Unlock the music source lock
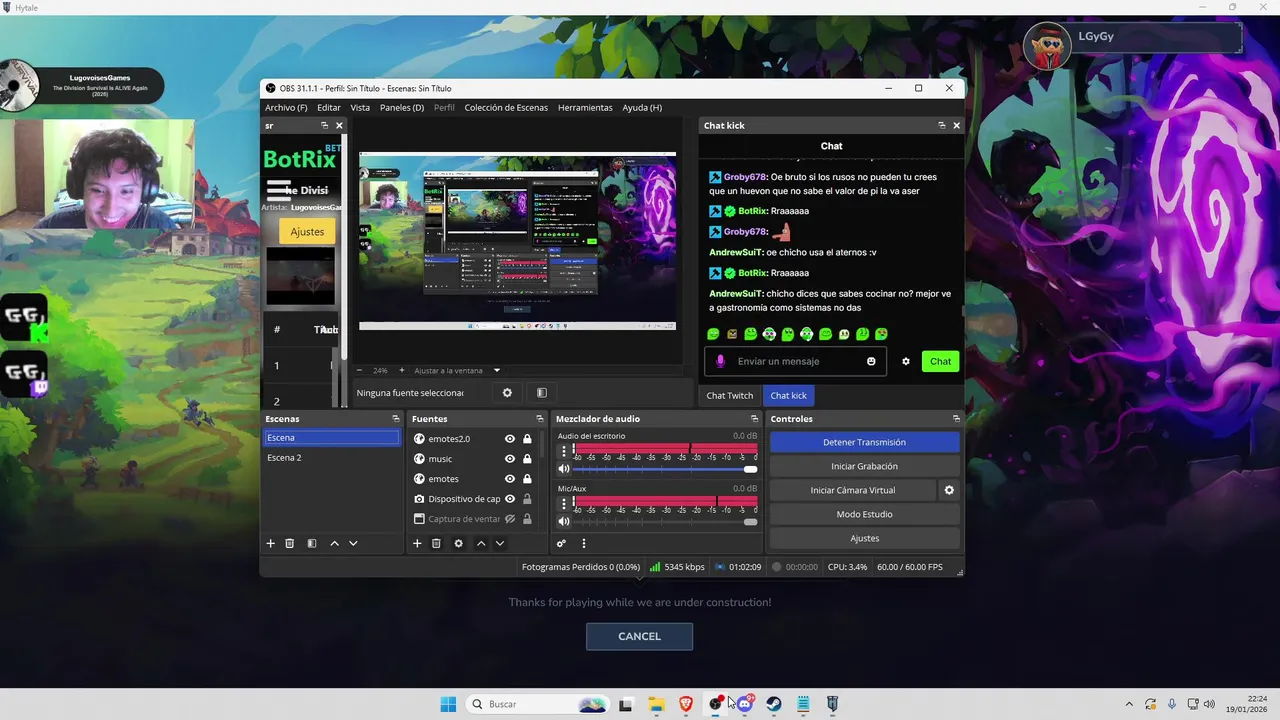This screenshot has width=1280, height=720. [x=527, y=459]
